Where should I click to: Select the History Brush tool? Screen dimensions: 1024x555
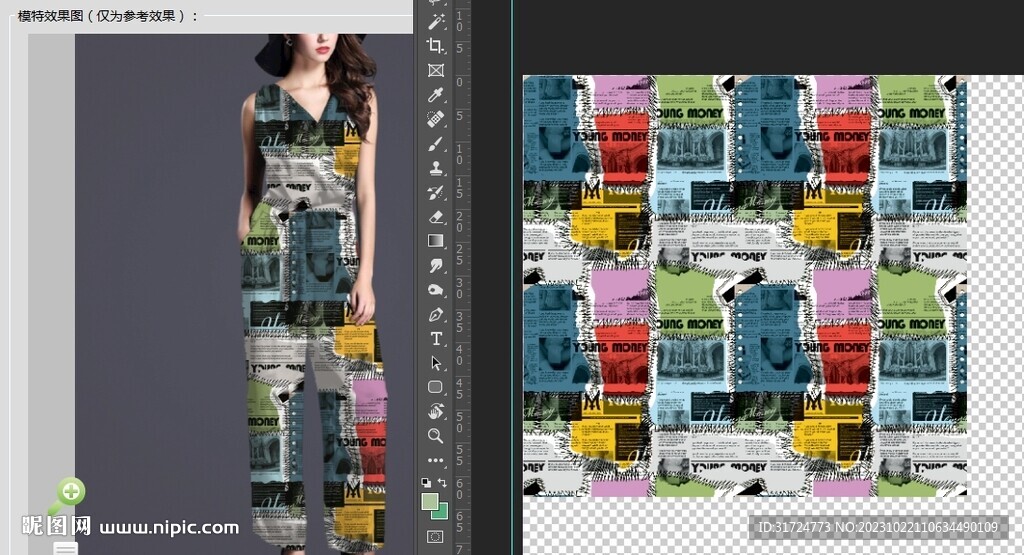coord(436,192)
